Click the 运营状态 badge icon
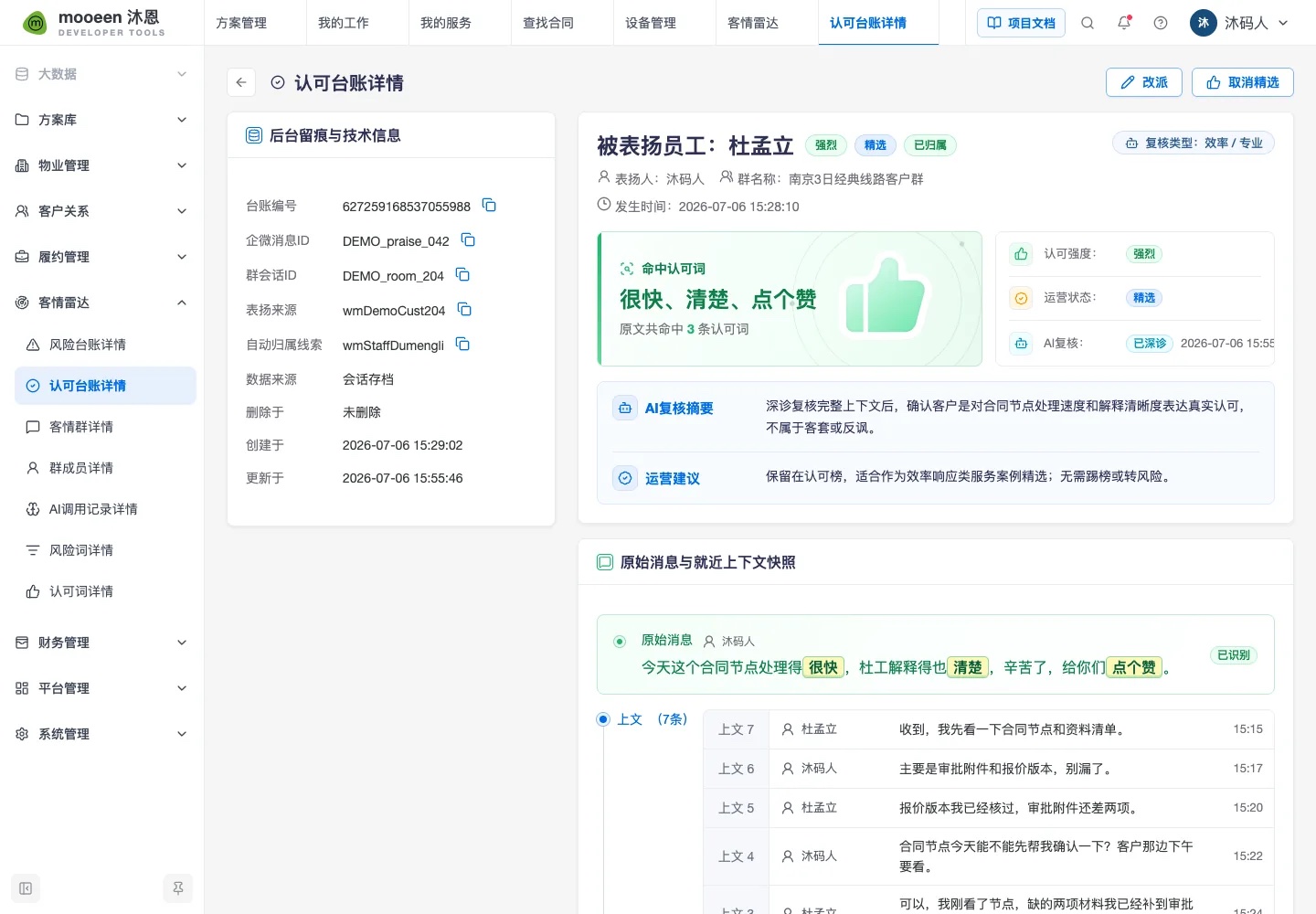Viewport: 1316px width, 914px height. [x=1022, y=298]
